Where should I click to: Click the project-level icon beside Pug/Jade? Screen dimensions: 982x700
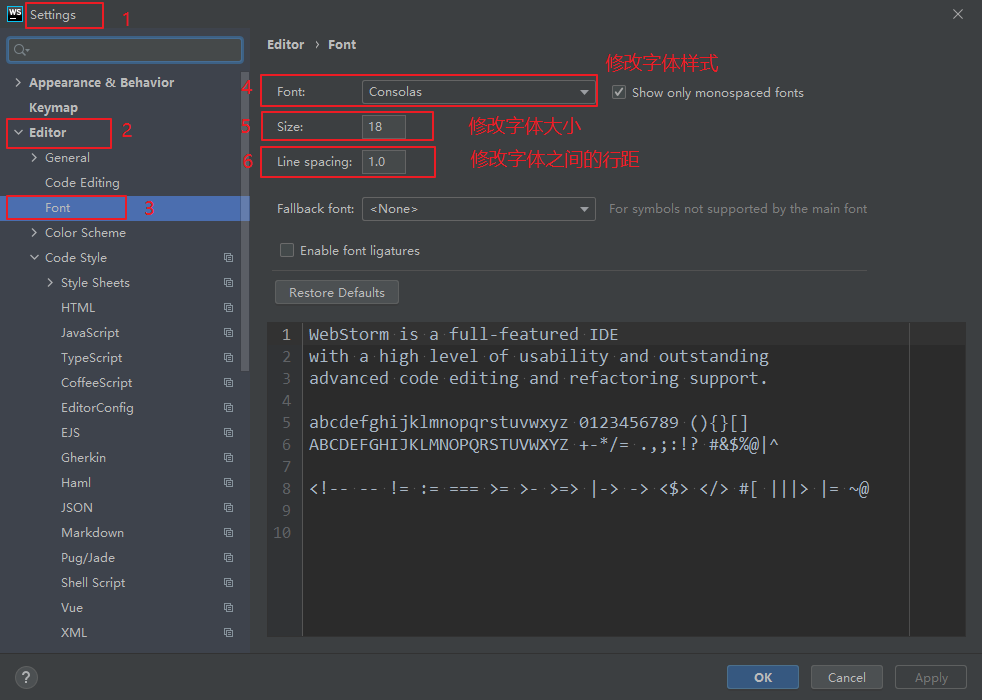pos(229,558)
